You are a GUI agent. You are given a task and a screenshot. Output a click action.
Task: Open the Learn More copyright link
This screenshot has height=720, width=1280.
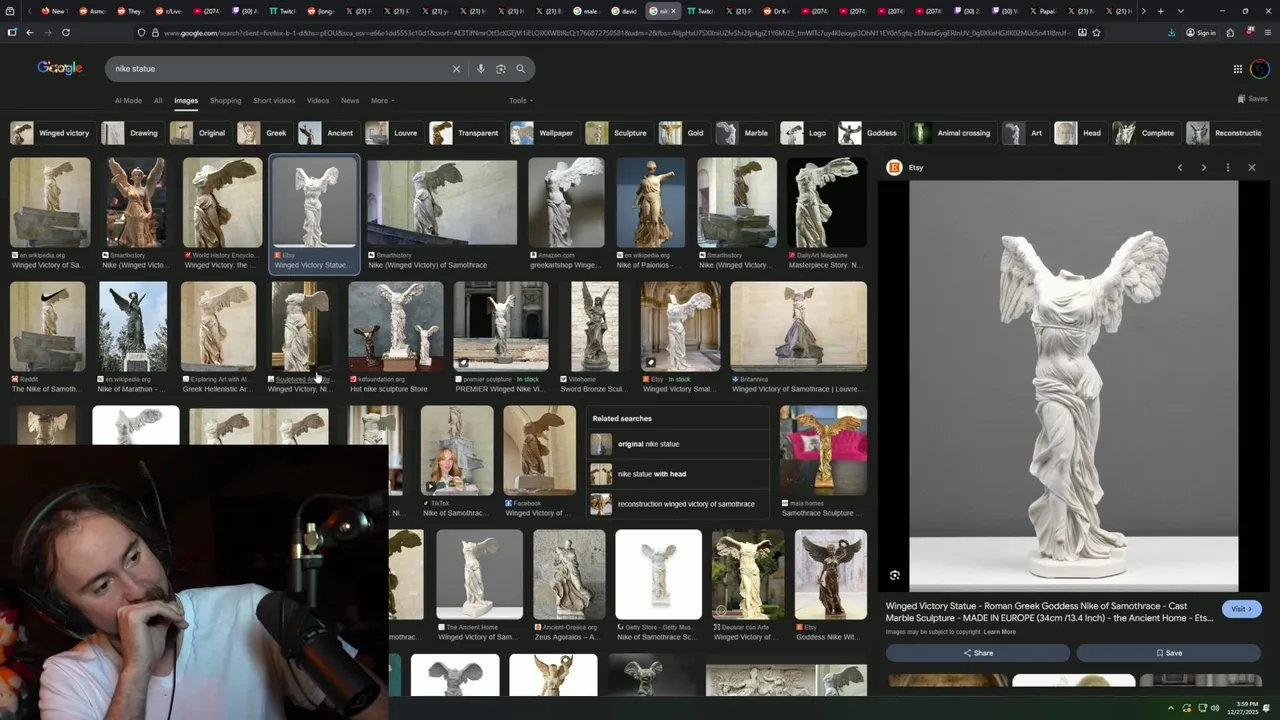click(1000, 632)
